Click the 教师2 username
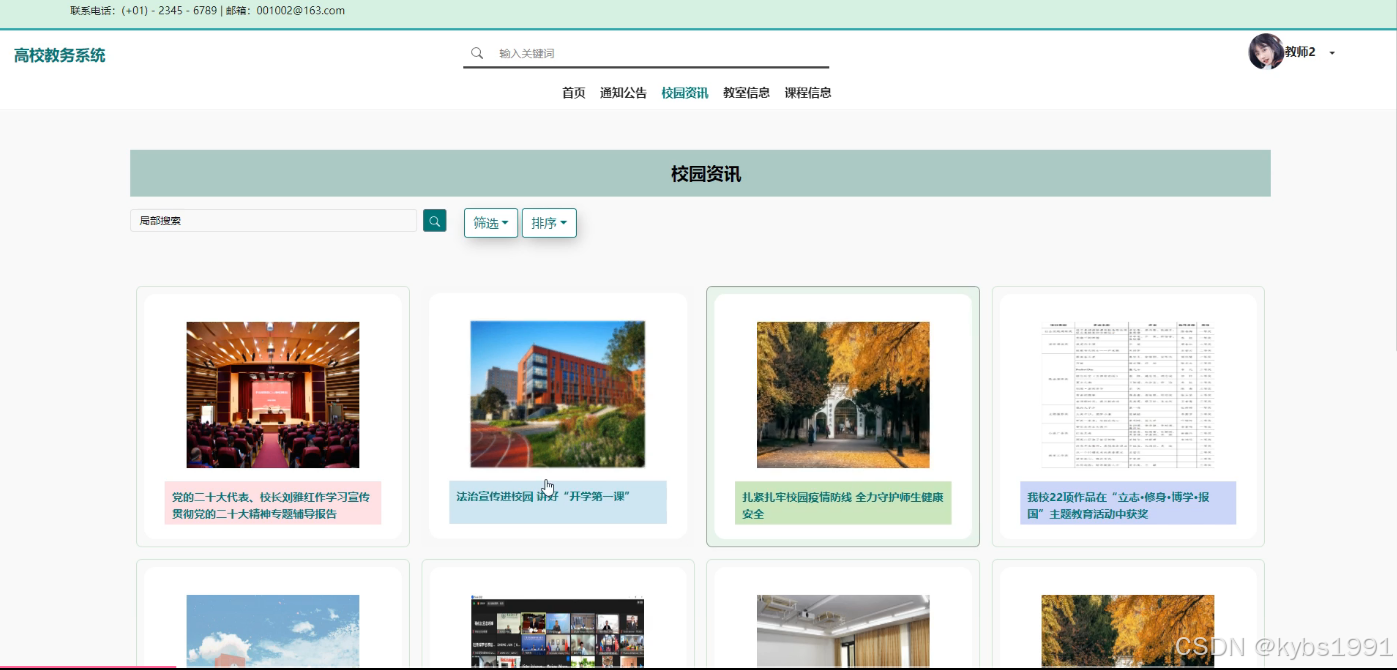Screen dimensions: 1397x670 [1300, 52]
